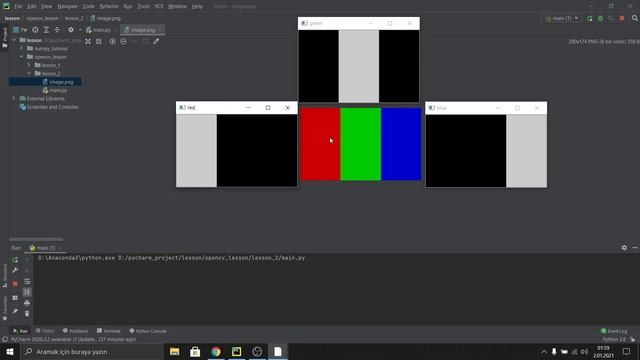Open the Edit menu
640x360 pixels.
pyautogui.click(x=31, y=7)
